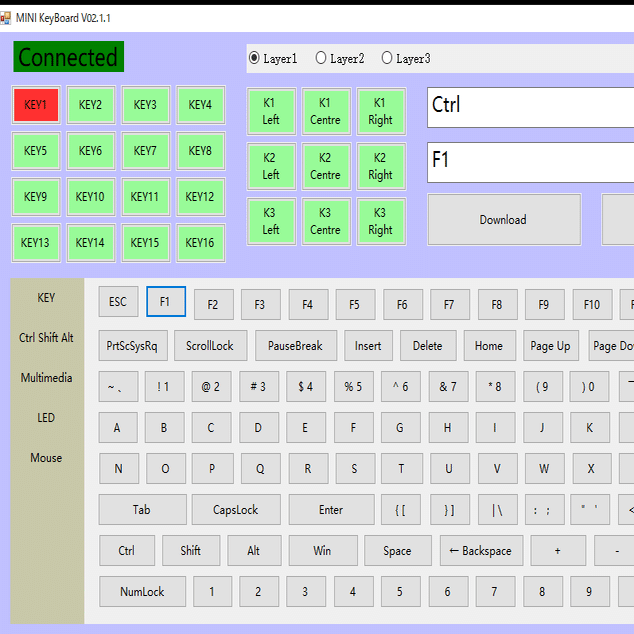Select the Layer3 radio button
The width and height of the screenshot is (634, 634).
406,59
